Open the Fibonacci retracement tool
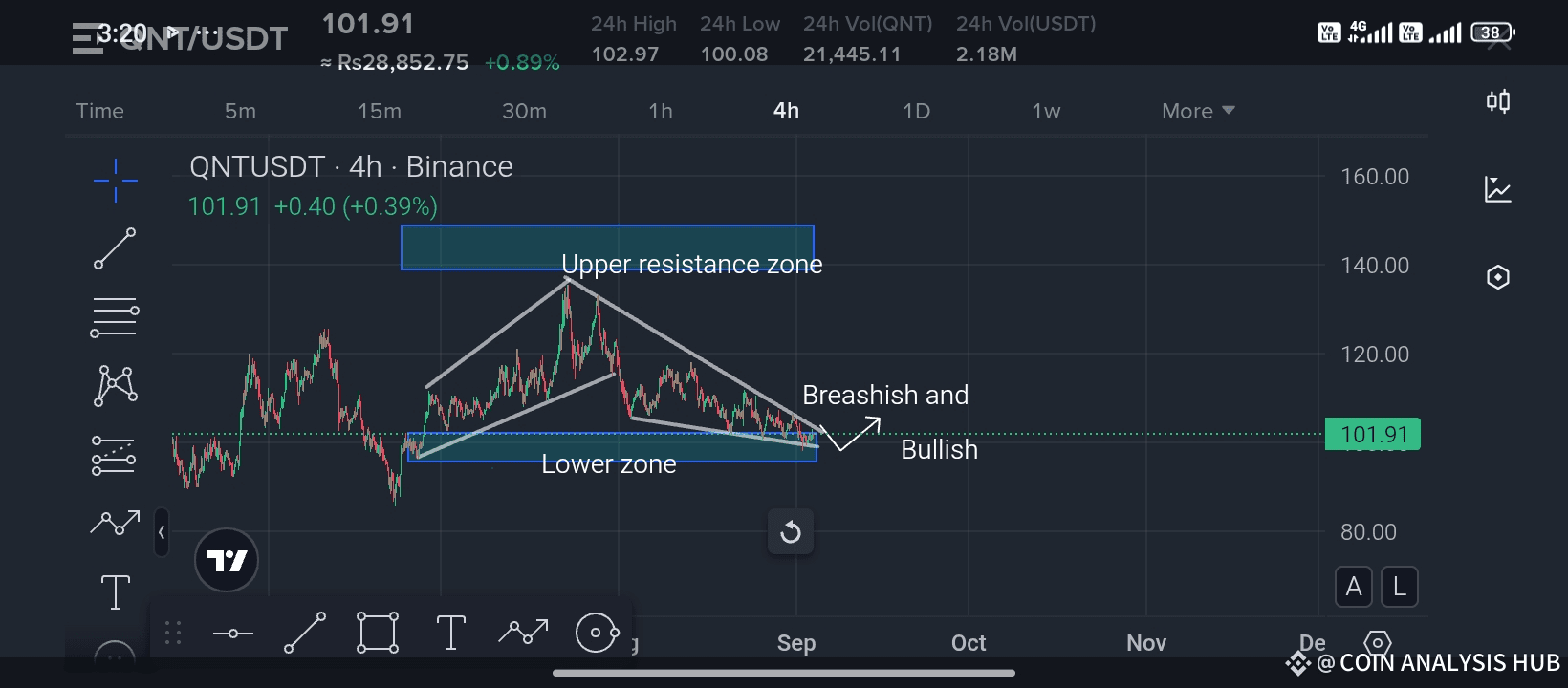 click(x=115, y=318)
